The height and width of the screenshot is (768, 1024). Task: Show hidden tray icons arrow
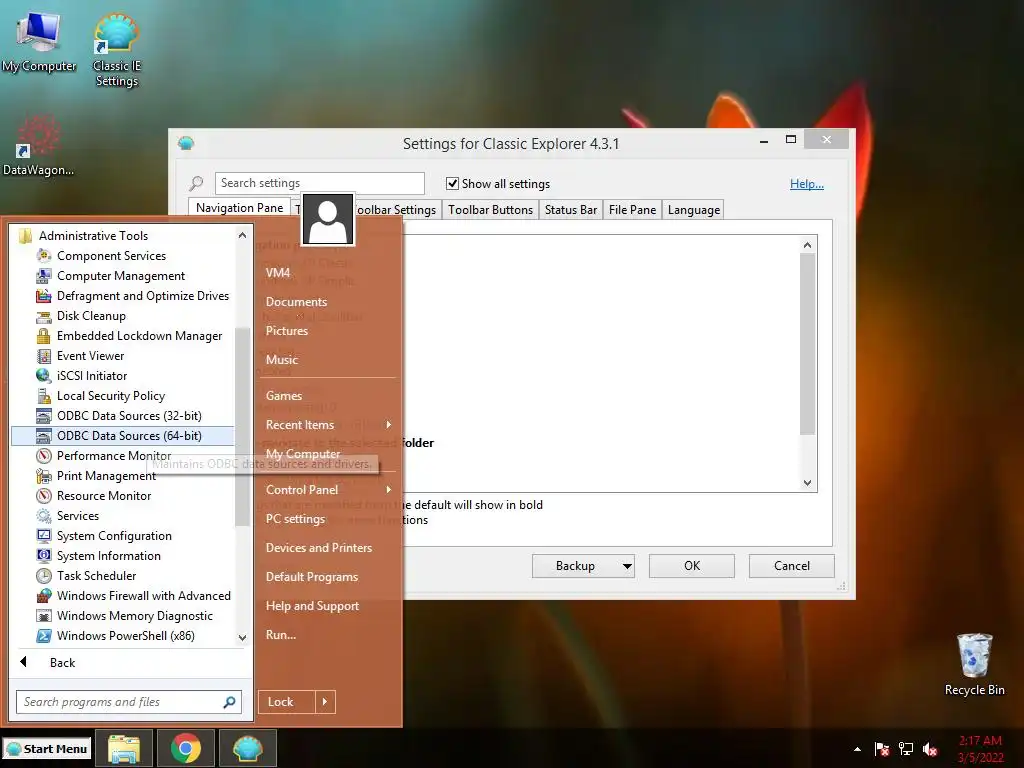tap(857, 749)
